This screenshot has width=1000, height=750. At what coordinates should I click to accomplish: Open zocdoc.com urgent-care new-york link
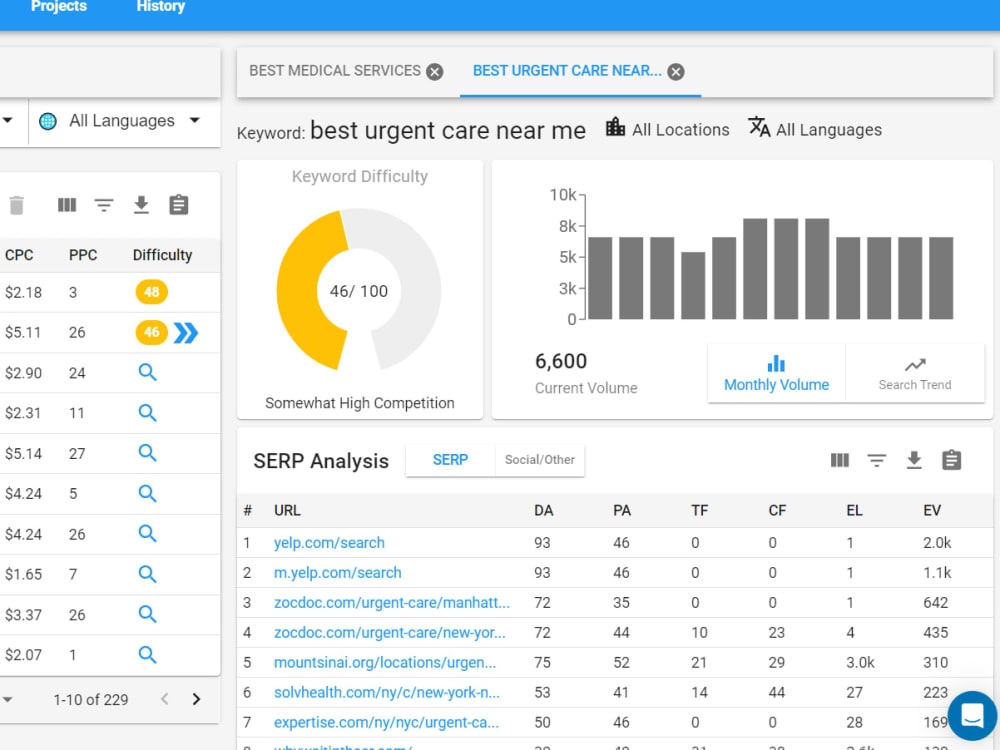[x=389, y=633]
